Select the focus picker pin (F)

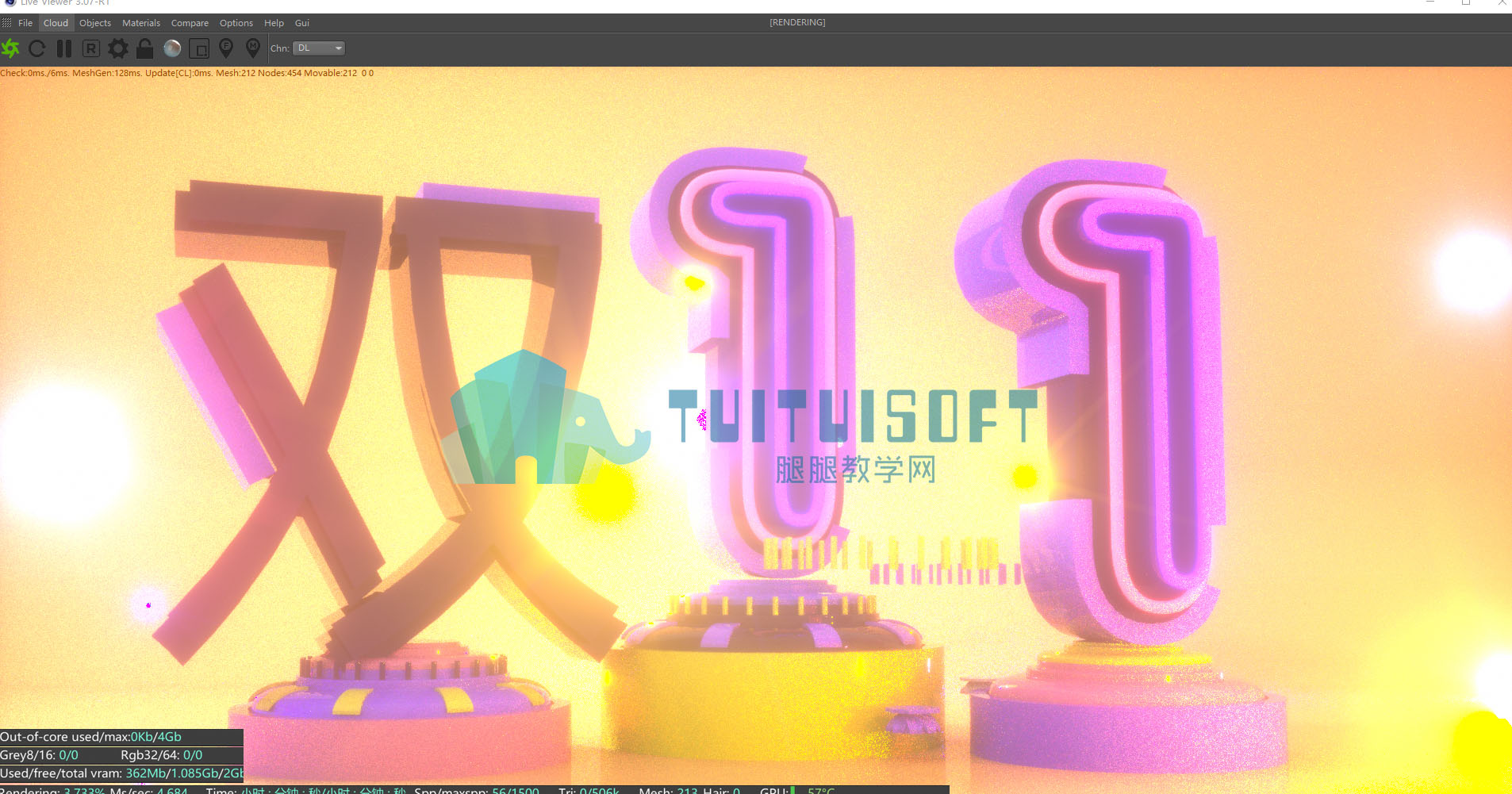(226, 49)
